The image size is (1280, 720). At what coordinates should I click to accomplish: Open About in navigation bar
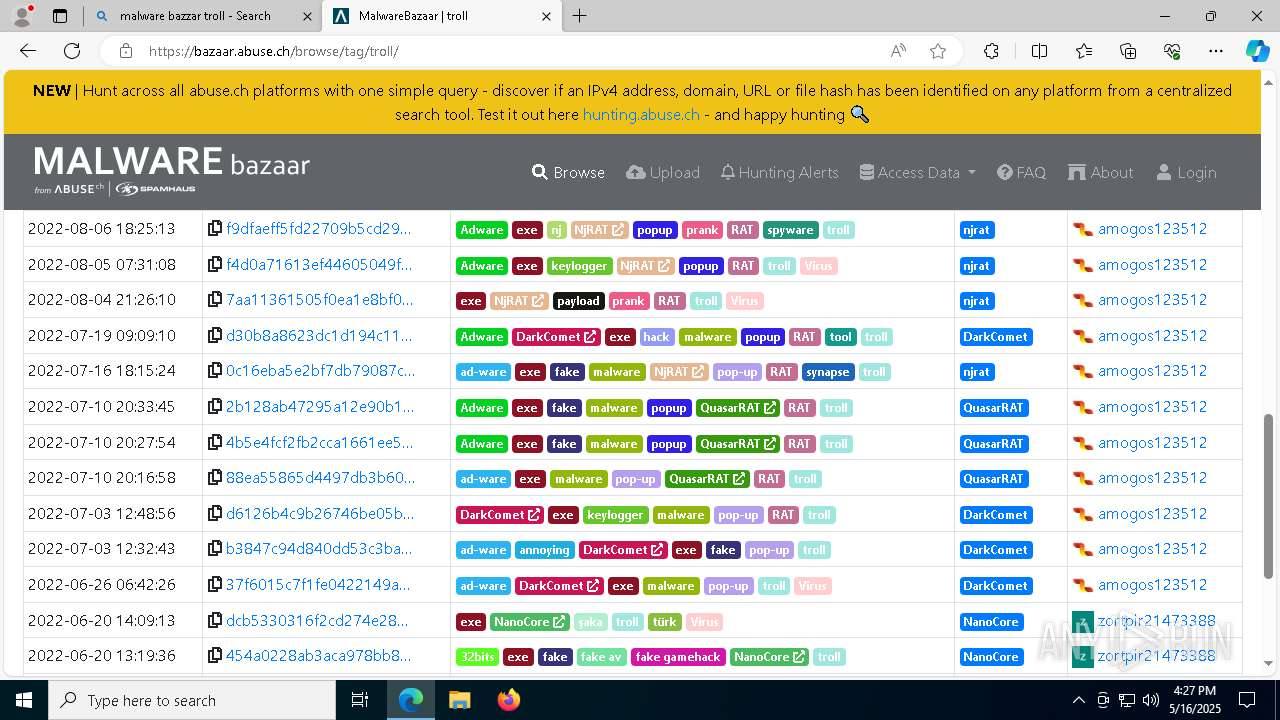tap(1100, 172)
